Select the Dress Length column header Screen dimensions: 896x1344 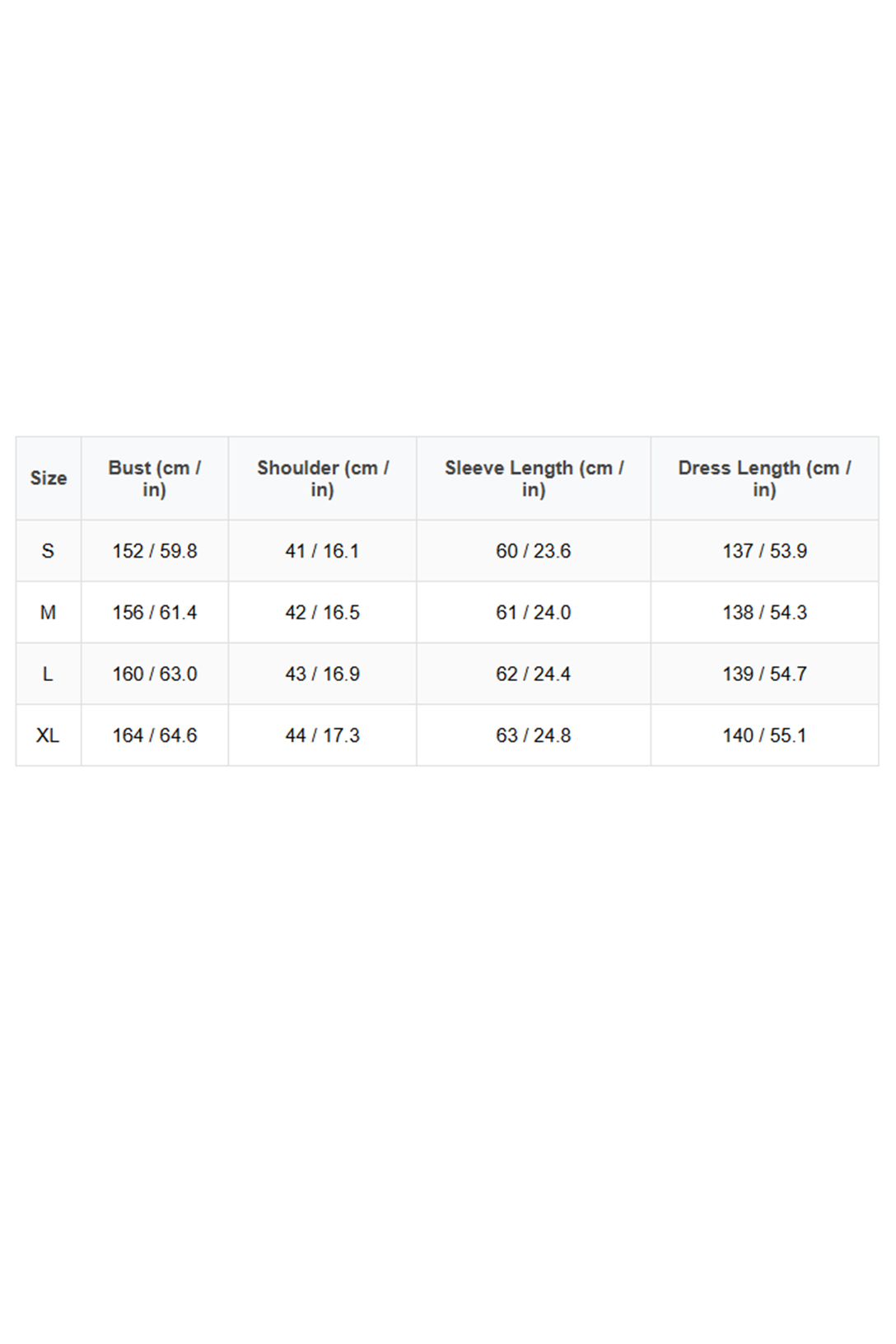click(764, 478)
